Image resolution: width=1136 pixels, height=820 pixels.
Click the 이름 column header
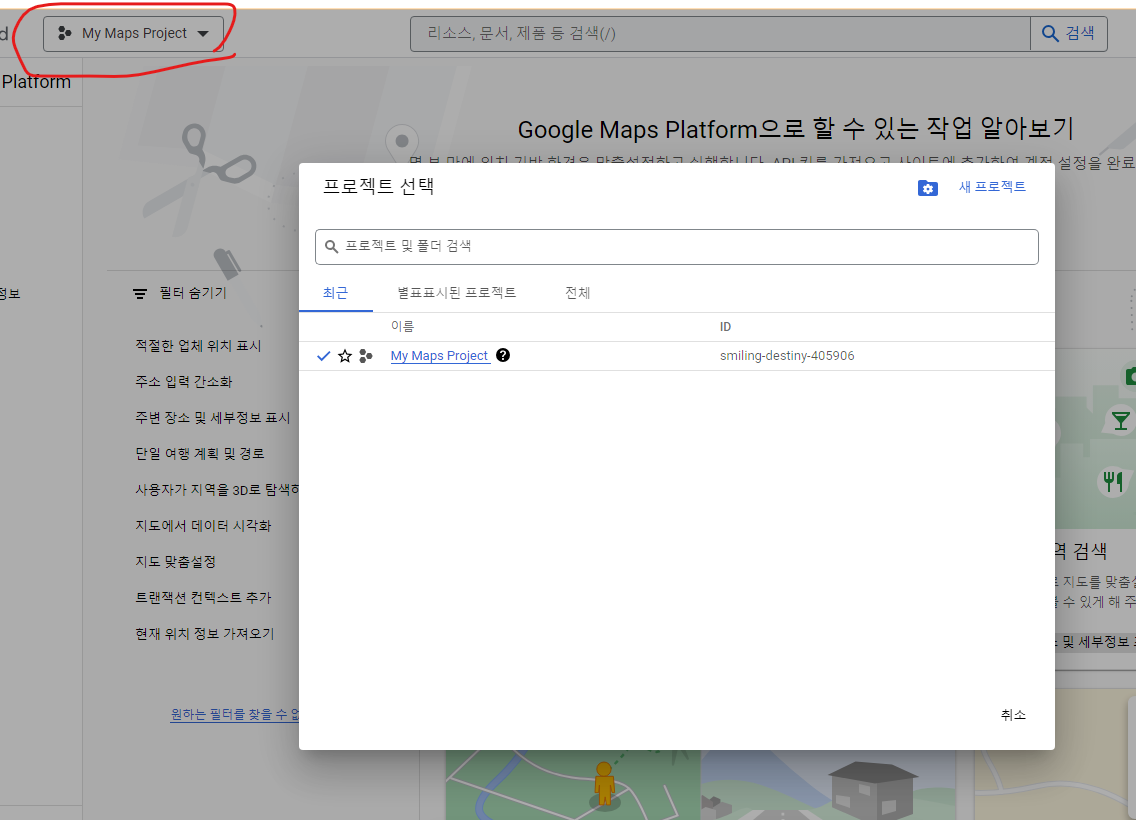point(403,327)
